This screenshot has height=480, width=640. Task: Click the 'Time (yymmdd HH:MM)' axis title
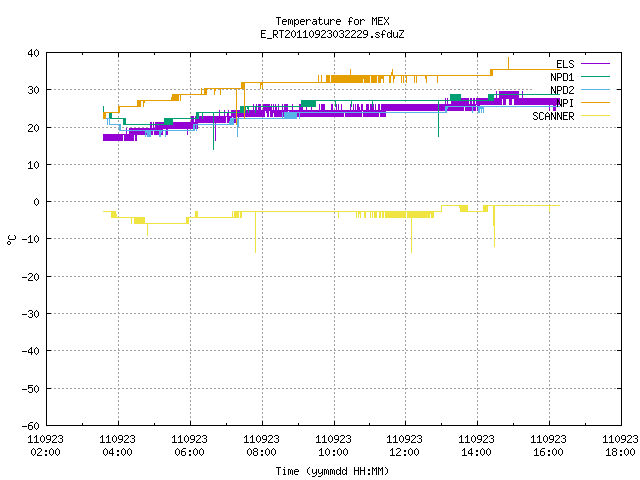pyautogui.click(x=332, y=471)
